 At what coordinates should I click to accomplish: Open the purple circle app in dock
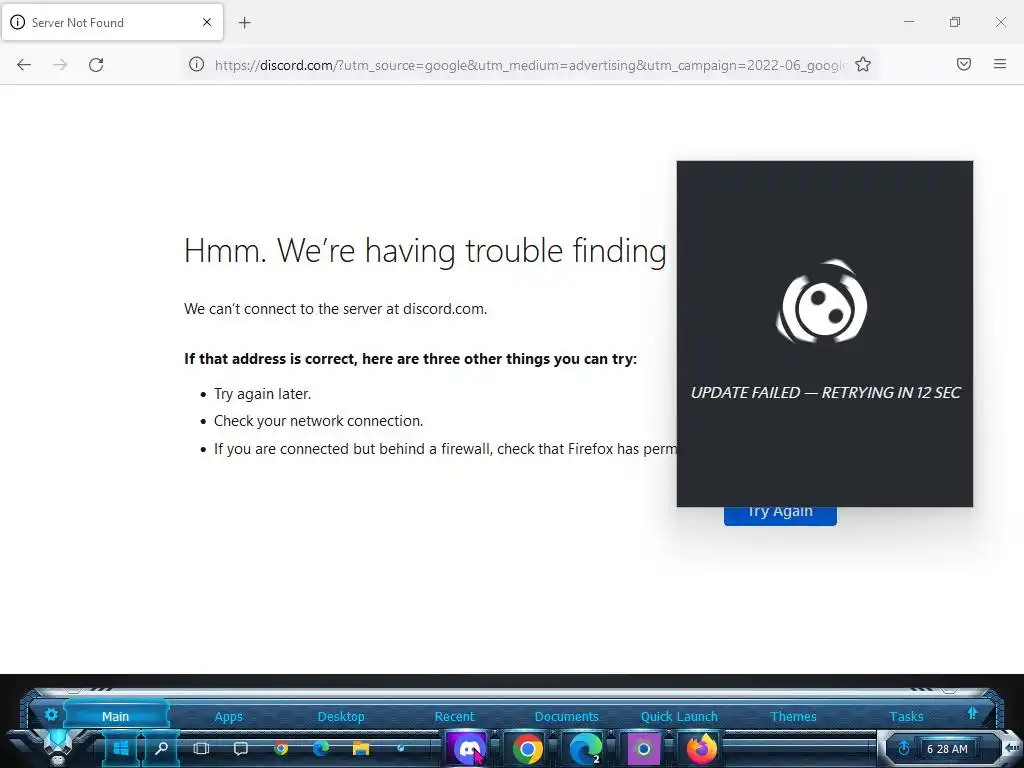pos(643,748)
